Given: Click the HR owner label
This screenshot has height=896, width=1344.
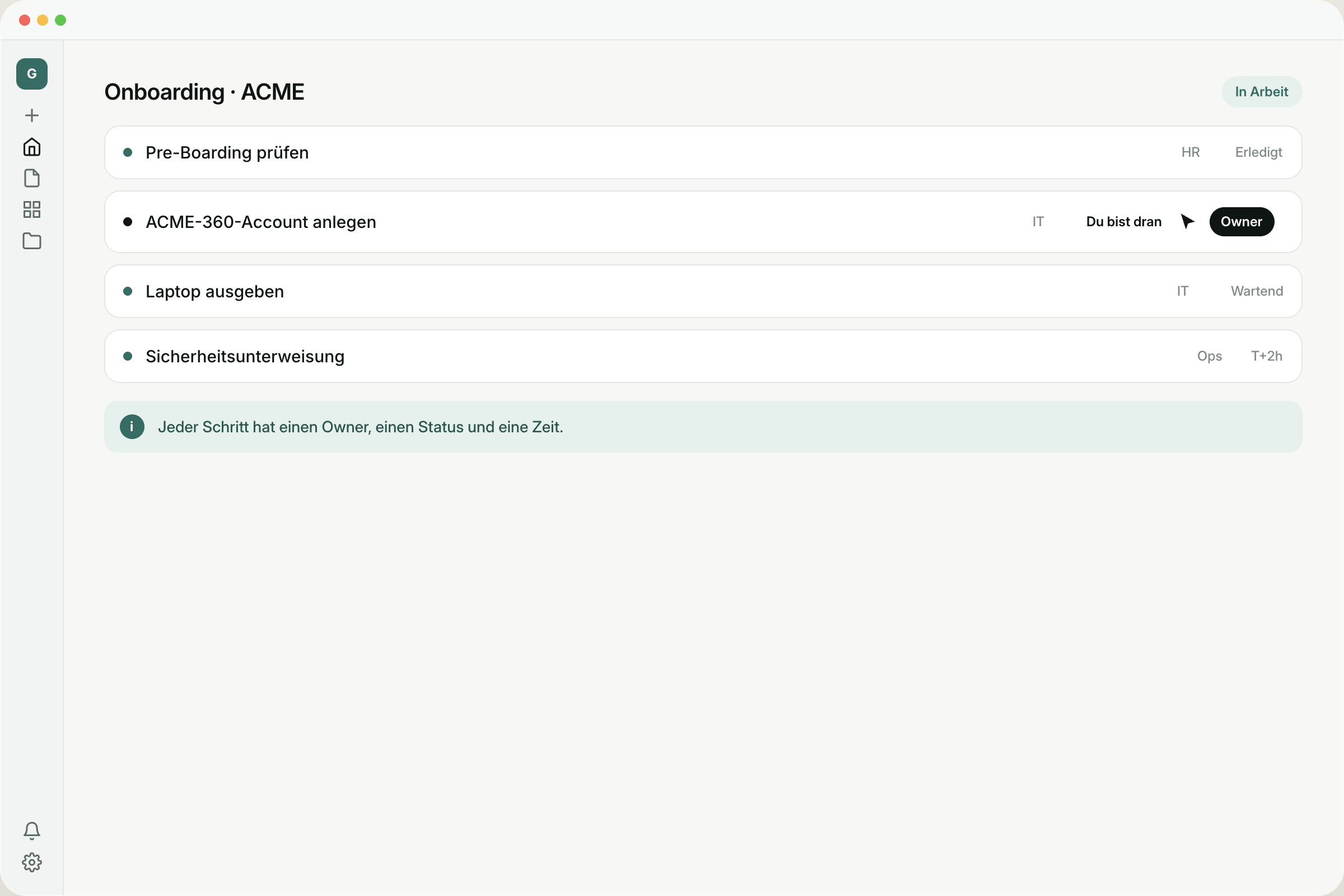Looking at the screenshot, I should coord(1191,152).
